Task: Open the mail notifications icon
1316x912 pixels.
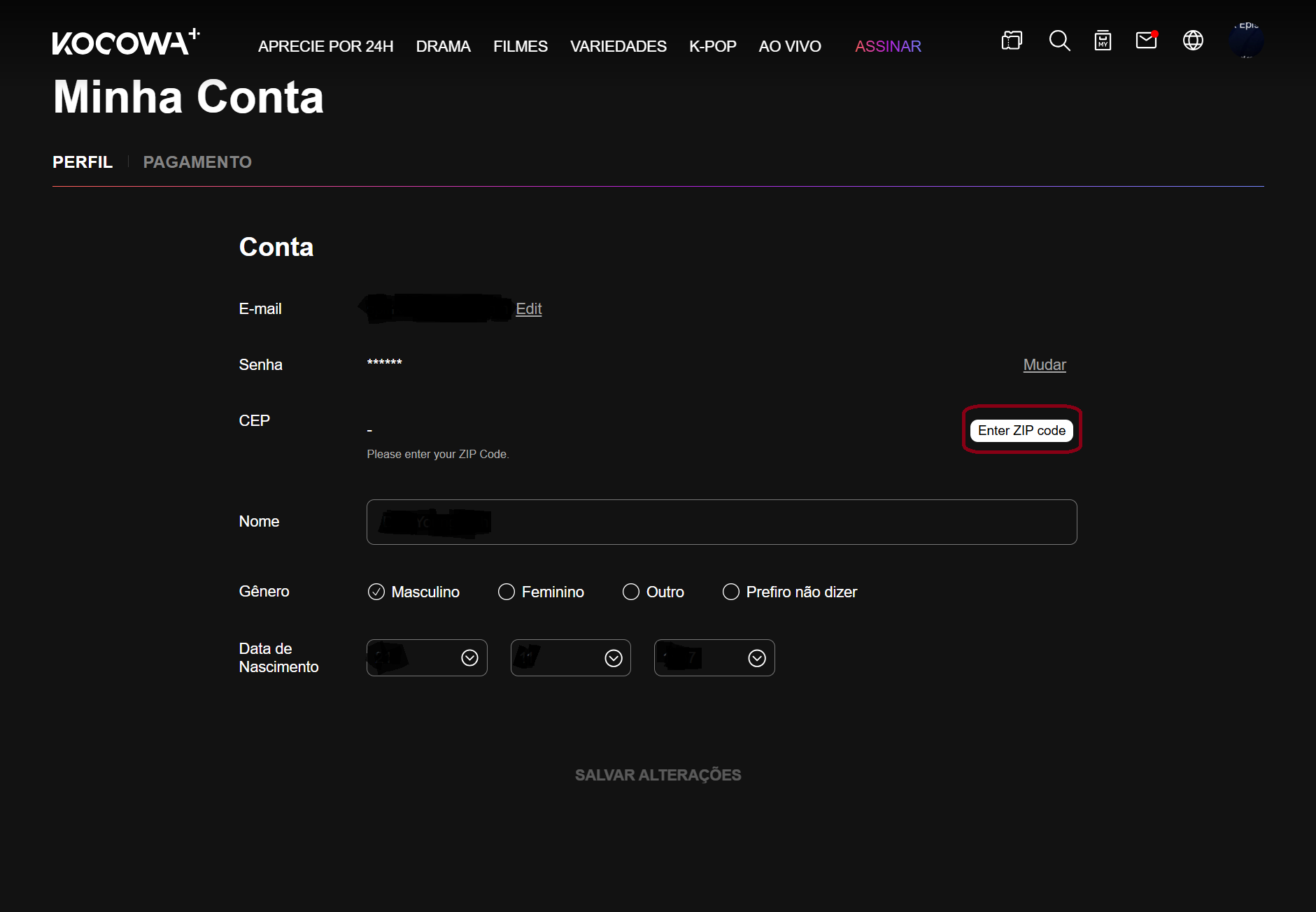Action: click(1146, 41)
